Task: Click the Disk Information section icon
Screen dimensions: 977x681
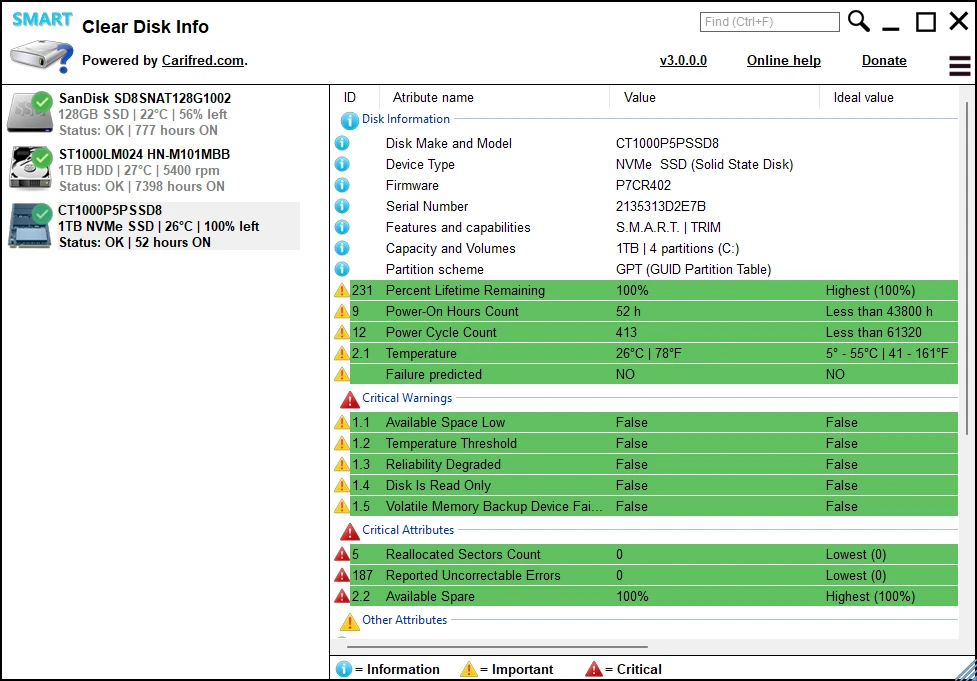Action: [350, 120]
